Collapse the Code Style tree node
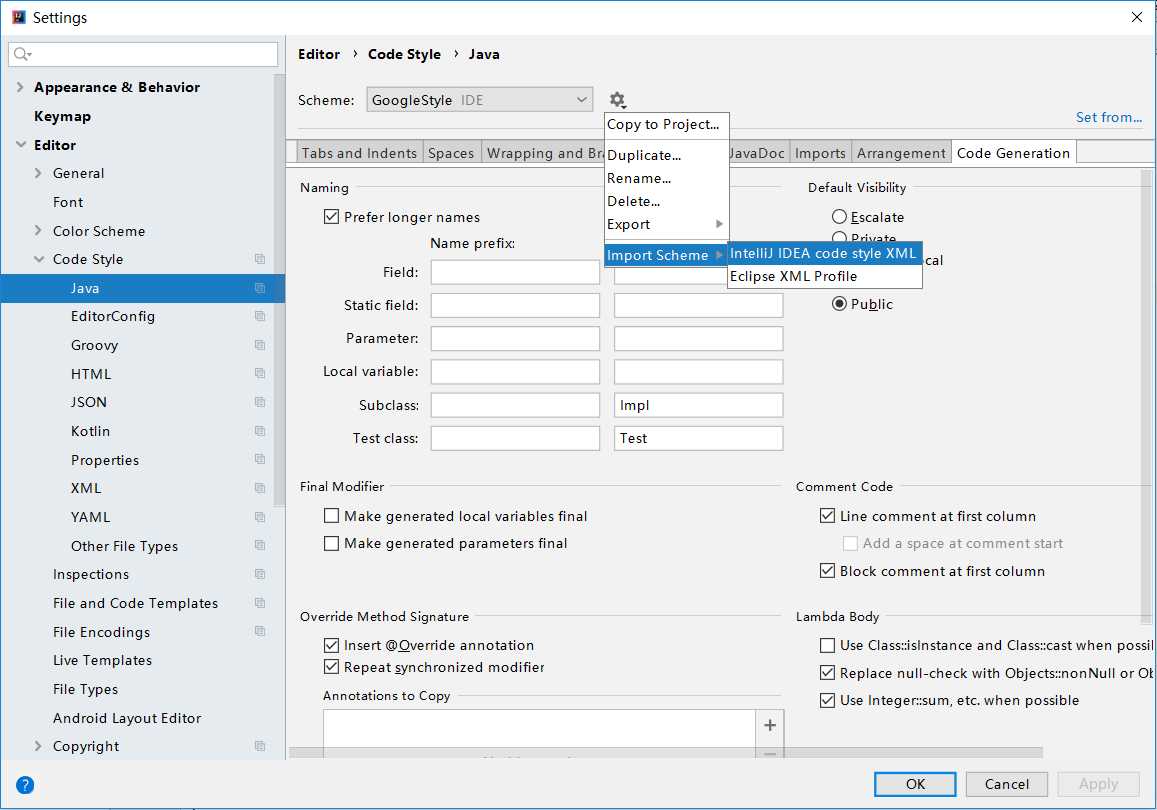This screenshot has width=1157, height=810. point(39,259)
